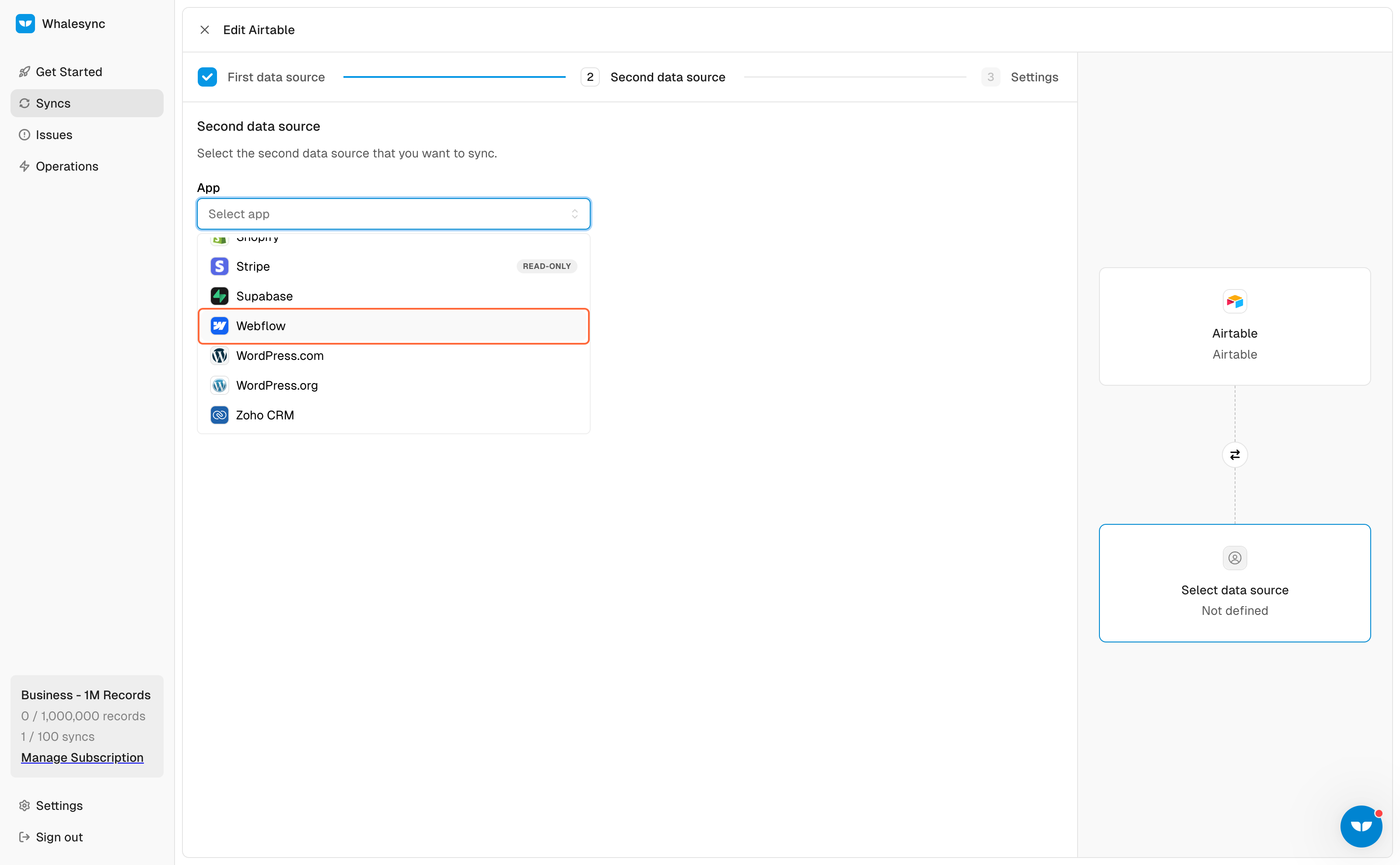This screenshot has width=1400, height=865.
Task: Click the Whalesync logo icon
Action: pyautogui.click(x=25, y=24)
